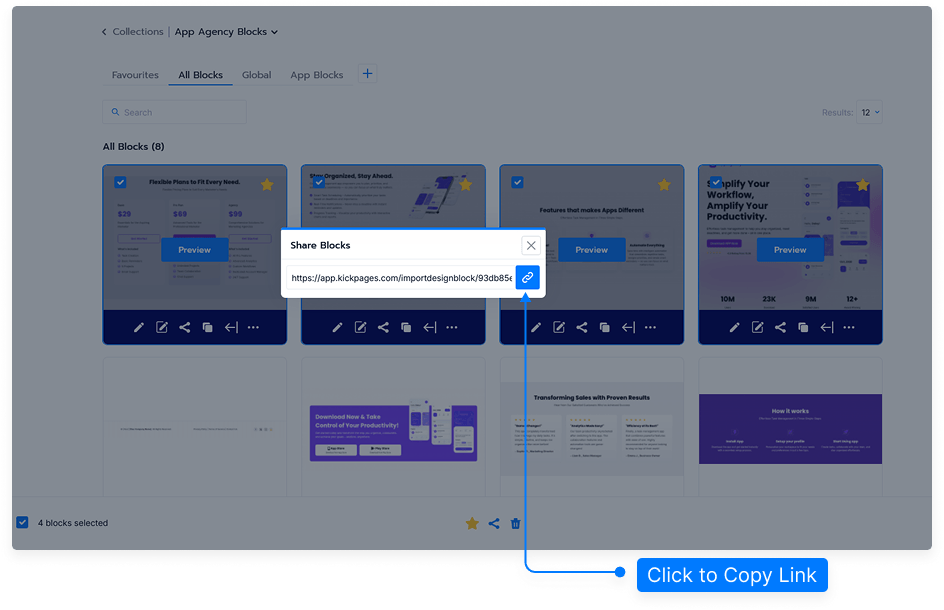The height and width of the screenshot is (610, 944).
Task: Uncheck the third block's selection checkbox
Action: click(x=517, y=182)
